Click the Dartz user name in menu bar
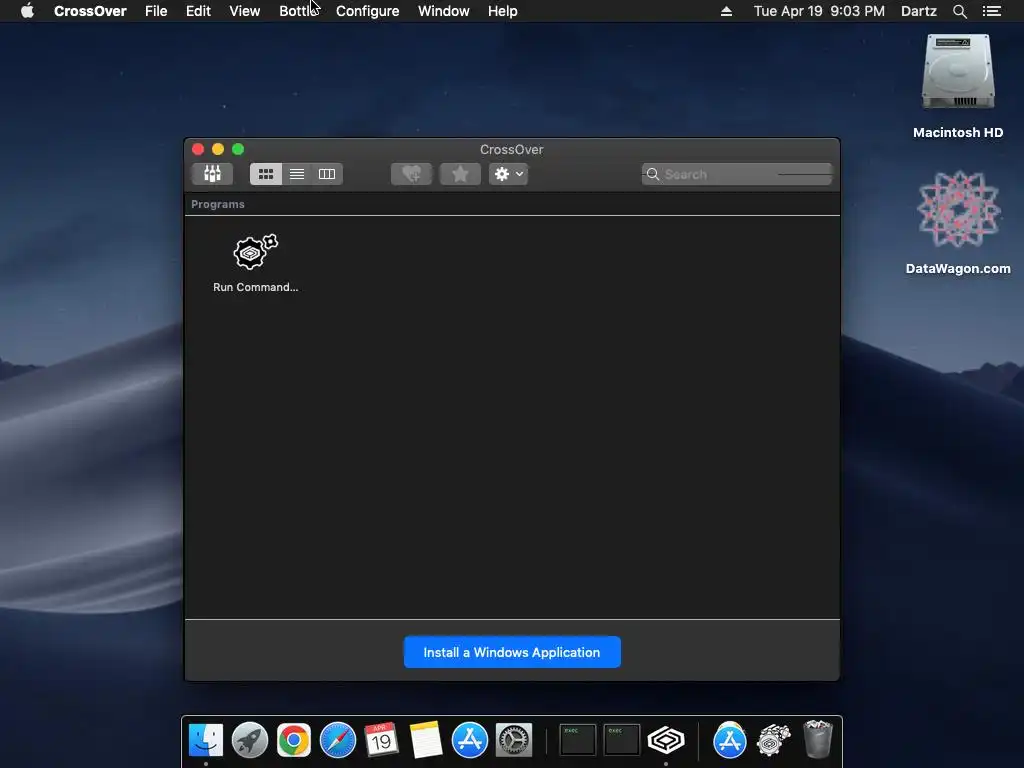Screen dimensions: 1024x768 click(x=918, y=11)
